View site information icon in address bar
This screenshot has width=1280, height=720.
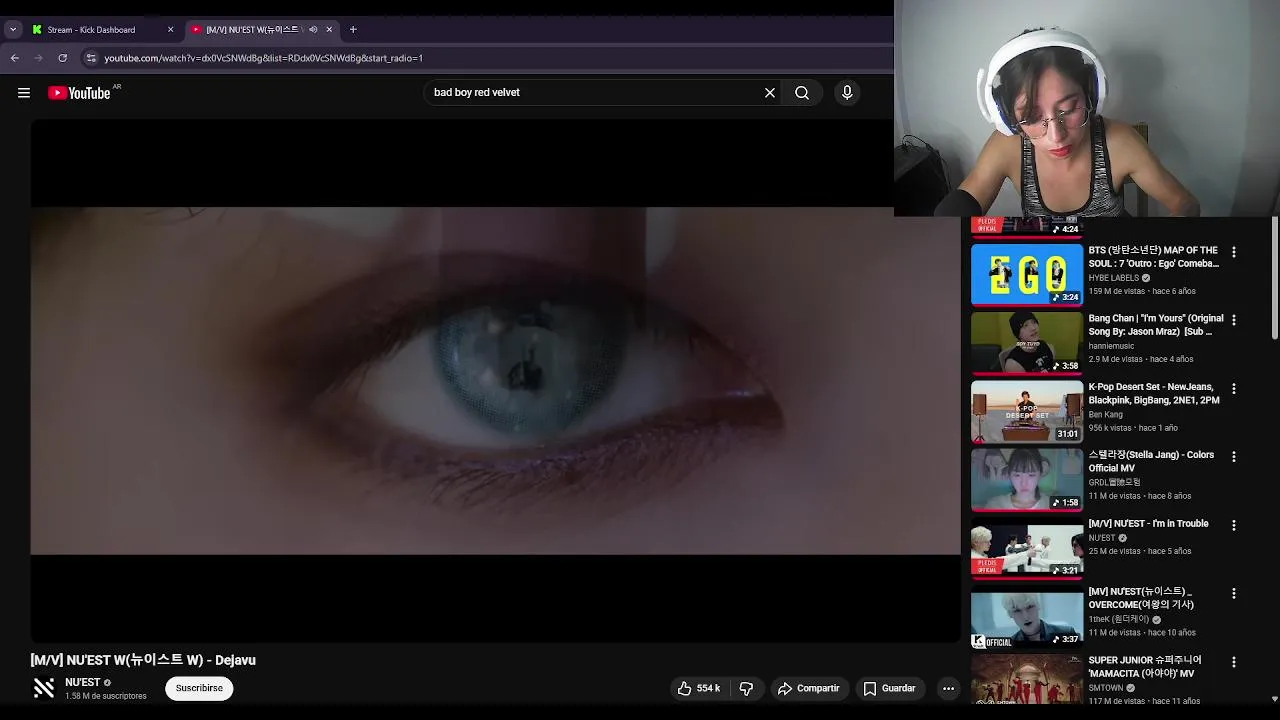click(91, 58)
